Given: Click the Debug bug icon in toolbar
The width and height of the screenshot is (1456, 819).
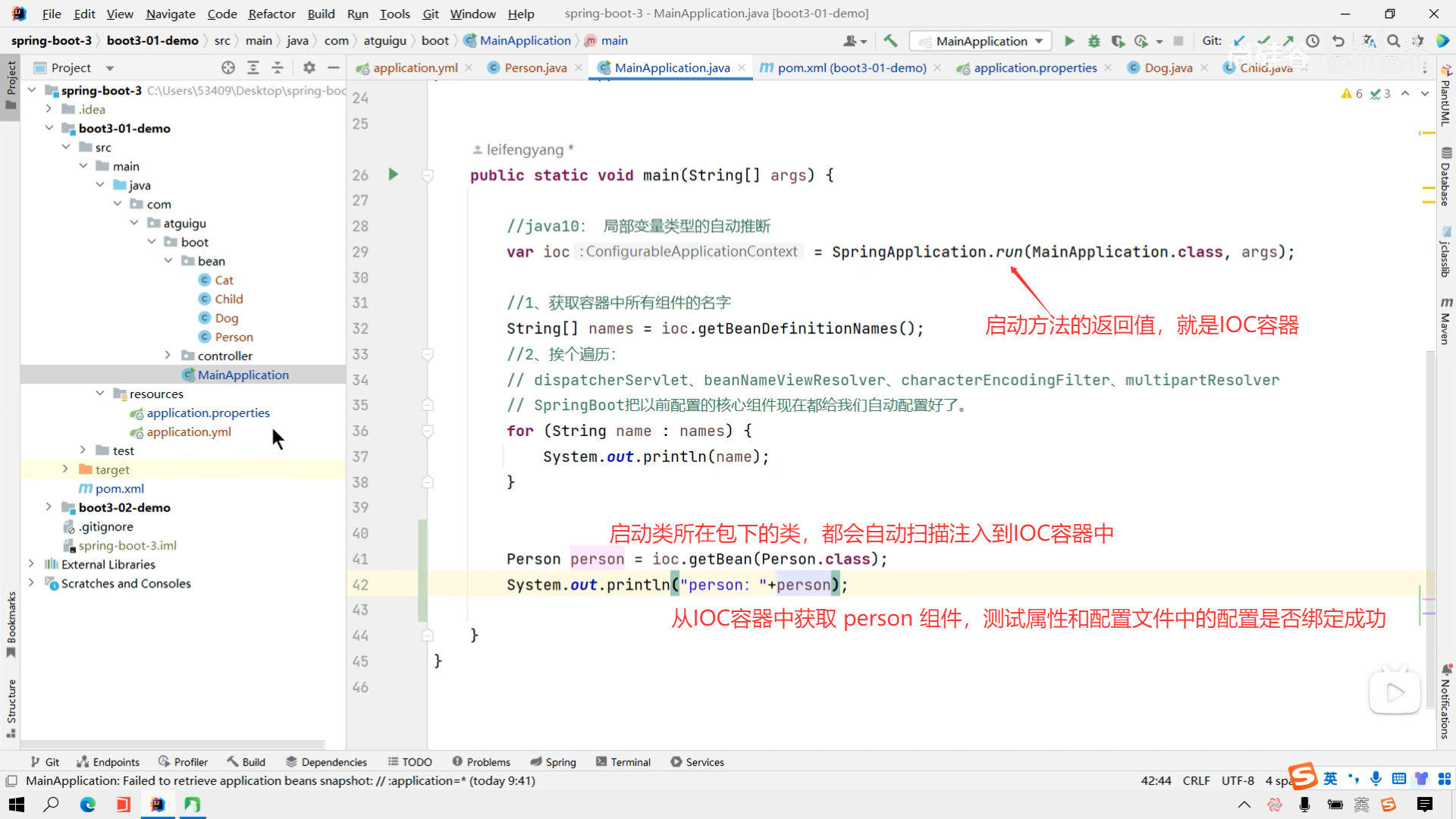Looking at the screenshot, I should (1094, 41).
